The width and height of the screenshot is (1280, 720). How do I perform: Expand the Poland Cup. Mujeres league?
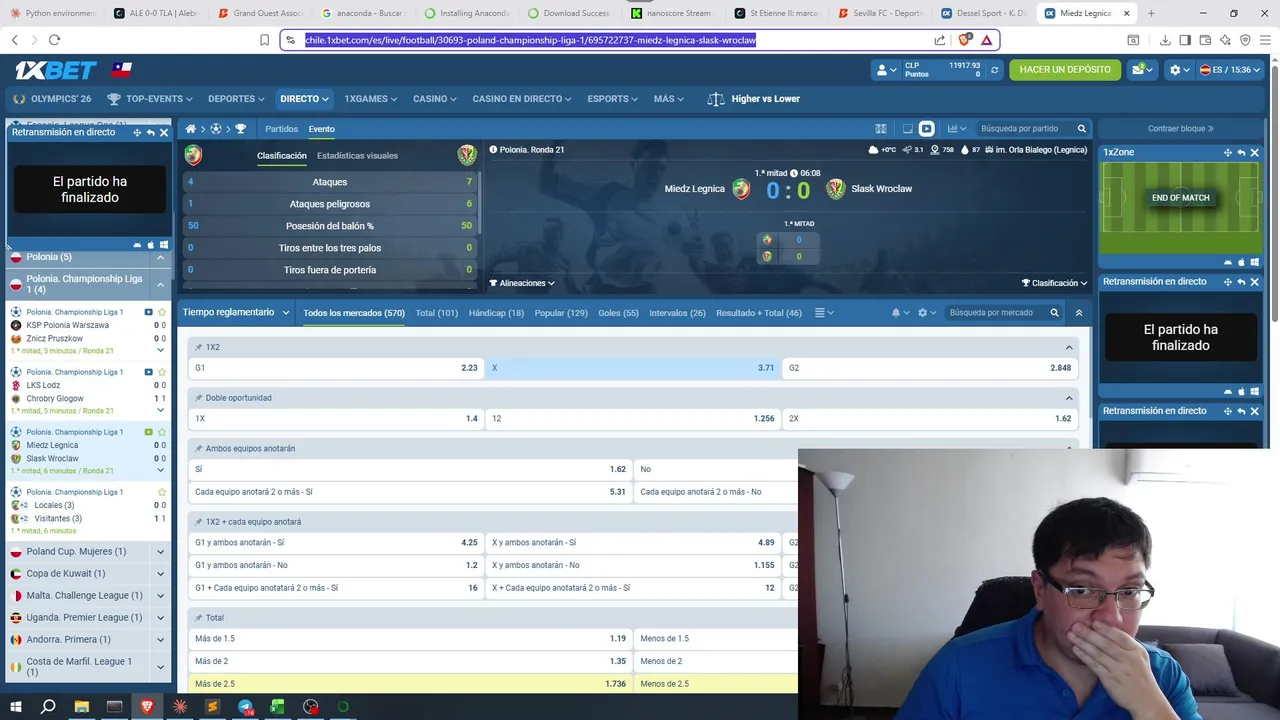click(160, 552)
